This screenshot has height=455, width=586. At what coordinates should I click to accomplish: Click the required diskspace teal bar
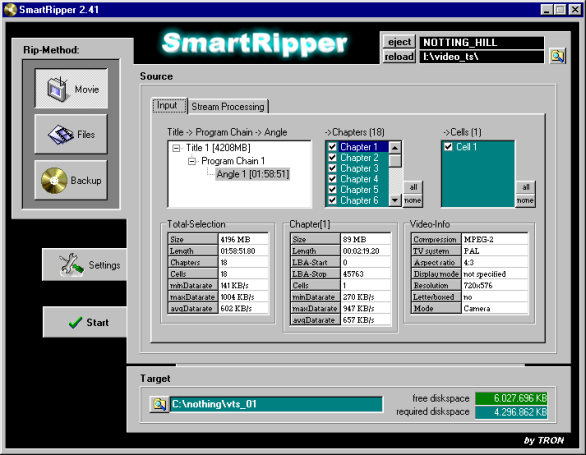point(511,412)
